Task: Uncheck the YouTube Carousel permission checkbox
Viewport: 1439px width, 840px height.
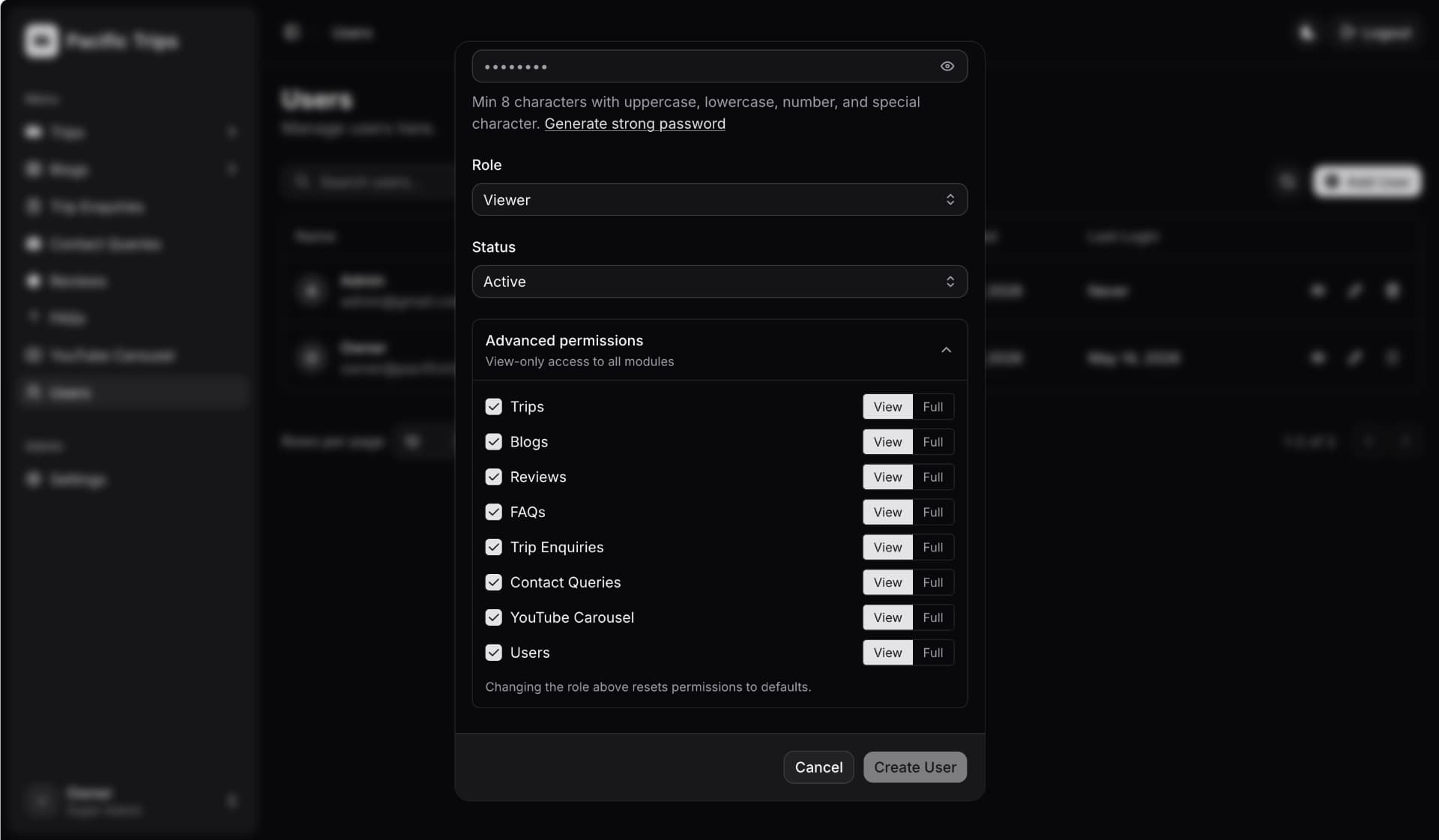Action: pos(493,617)
